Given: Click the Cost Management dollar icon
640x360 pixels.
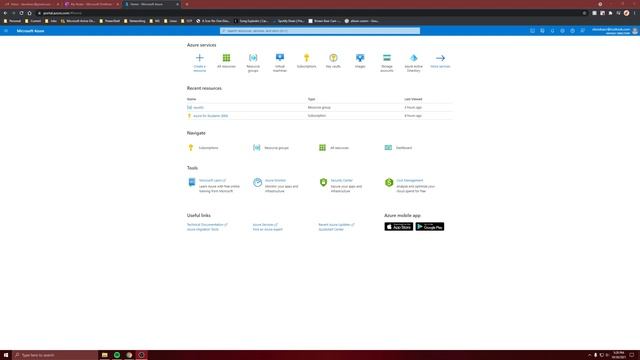Looking at the screenshot, I should [x=389, y=182].
